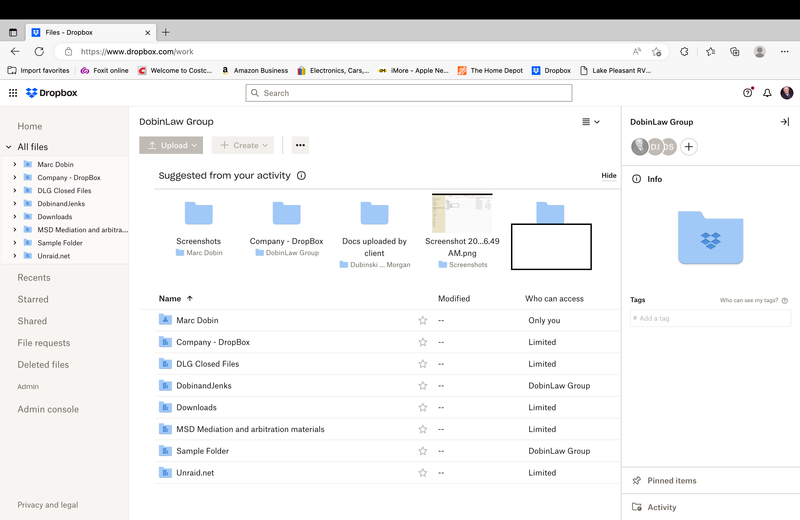Click the Dropbox search field

(409, 93)
